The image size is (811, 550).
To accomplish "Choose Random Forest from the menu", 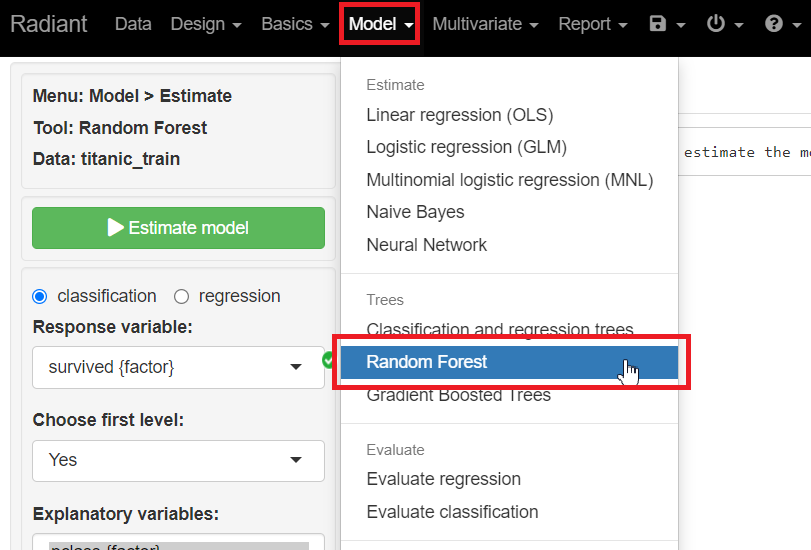I will click(427, 362).
